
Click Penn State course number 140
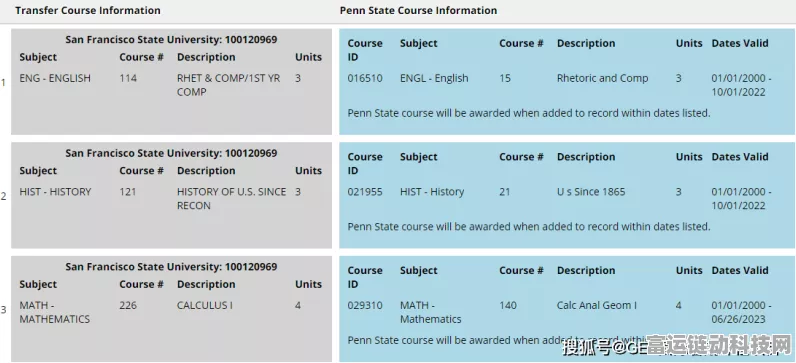[508, 306]
